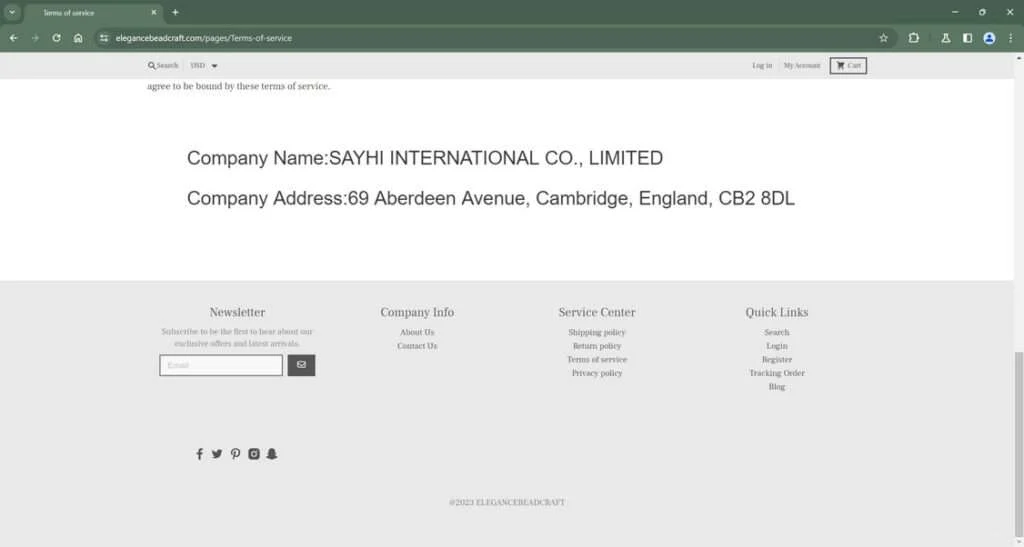Image resolution: width=1024 pixels, height=547 pixels.
Task: Click the ©2023 ELEGANCEBEADCRAFT copyright text
Action: [507, 503]
